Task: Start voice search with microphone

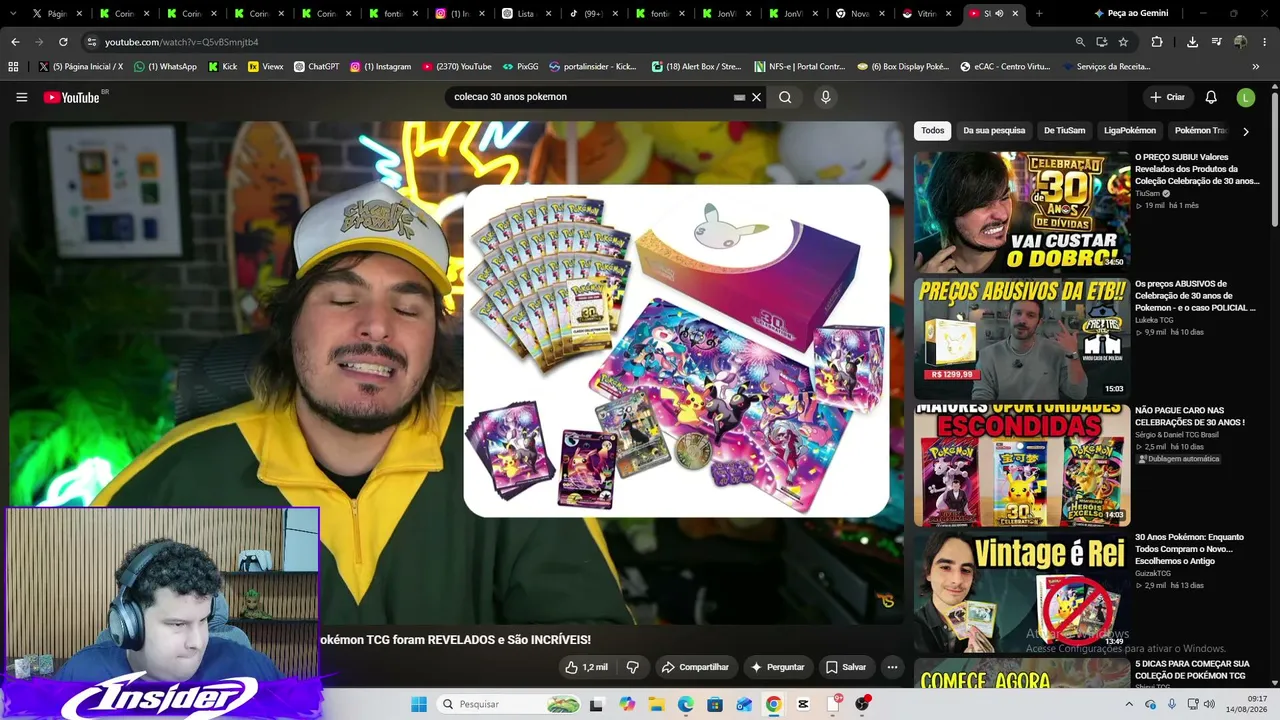Action: pos(825,97)
